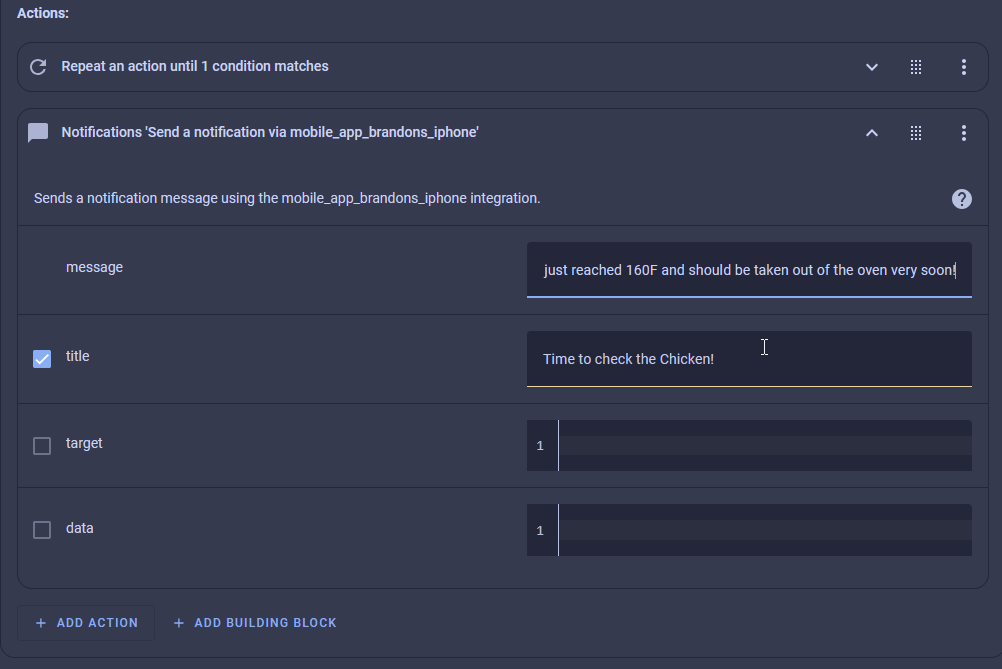Screen dimensions: 1002x669
Task: Enable the data checkbox
Action: tap(42, 530)
